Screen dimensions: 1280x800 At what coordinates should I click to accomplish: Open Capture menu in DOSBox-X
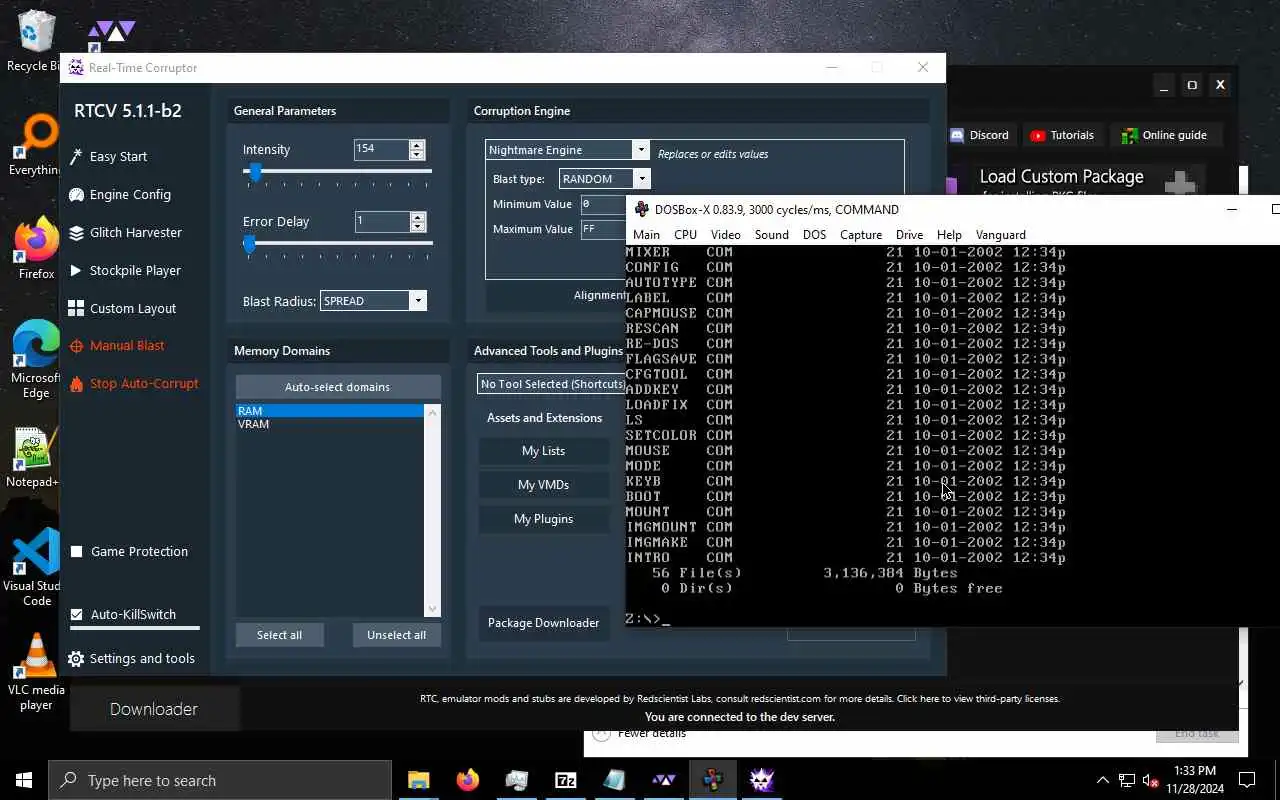[x=860, y=235]
